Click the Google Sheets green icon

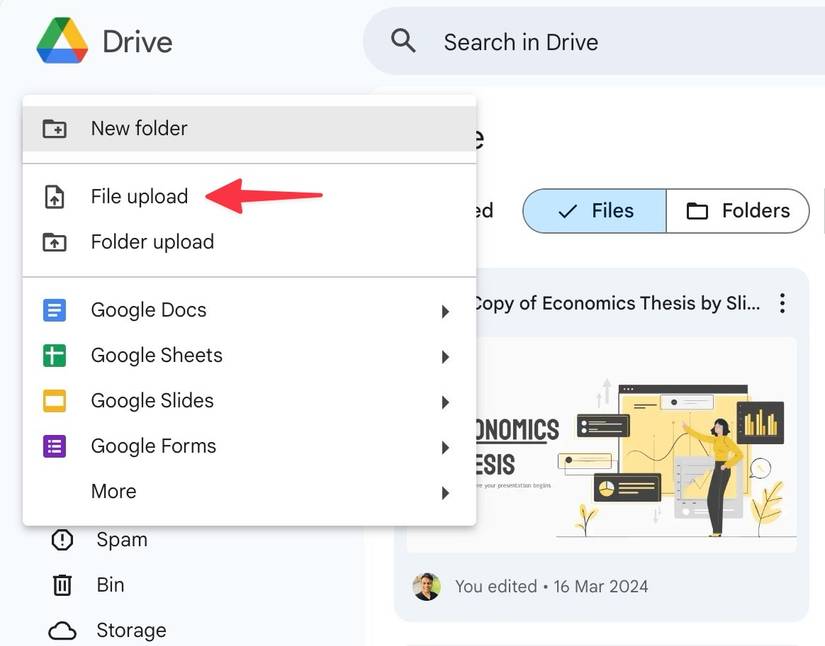[x=54, y=355]
